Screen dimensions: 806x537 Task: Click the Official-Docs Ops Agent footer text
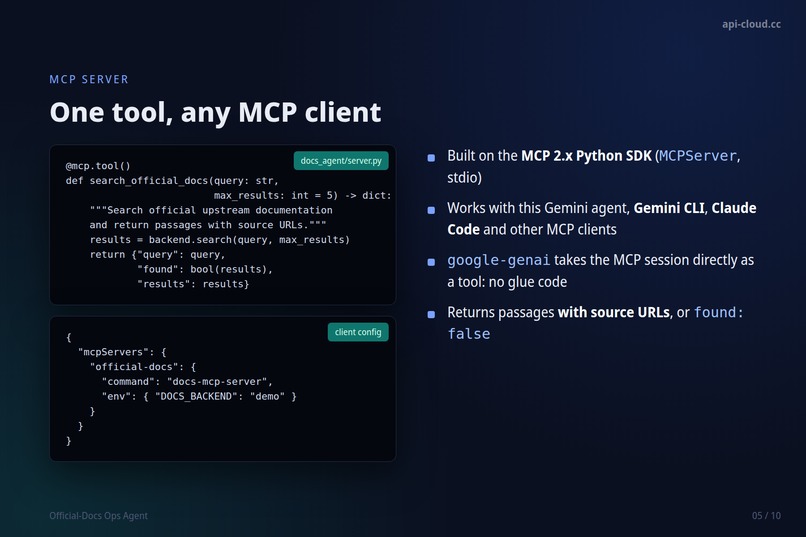coord(98,515)
